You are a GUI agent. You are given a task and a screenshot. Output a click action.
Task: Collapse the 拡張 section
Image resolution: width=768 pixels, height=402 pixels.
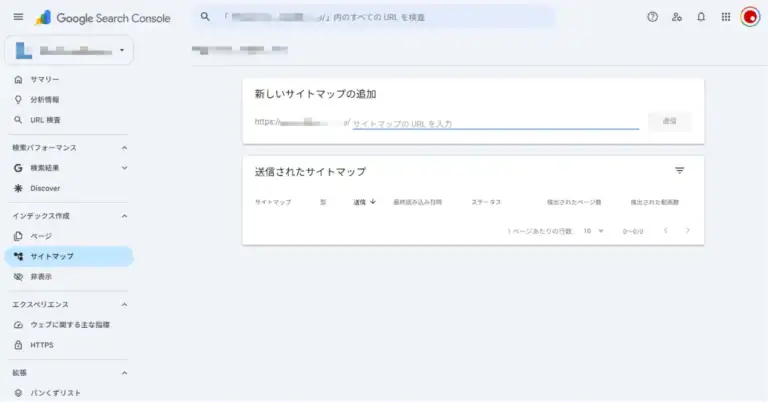pos(124,373)
